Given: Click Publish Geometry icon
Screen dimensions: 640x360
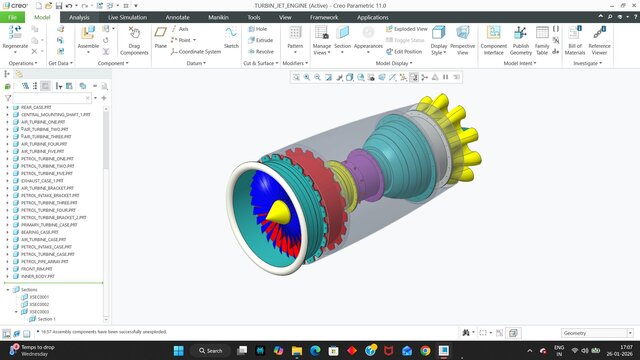Looking at the screenshot, I should click(x=520, y=33).
